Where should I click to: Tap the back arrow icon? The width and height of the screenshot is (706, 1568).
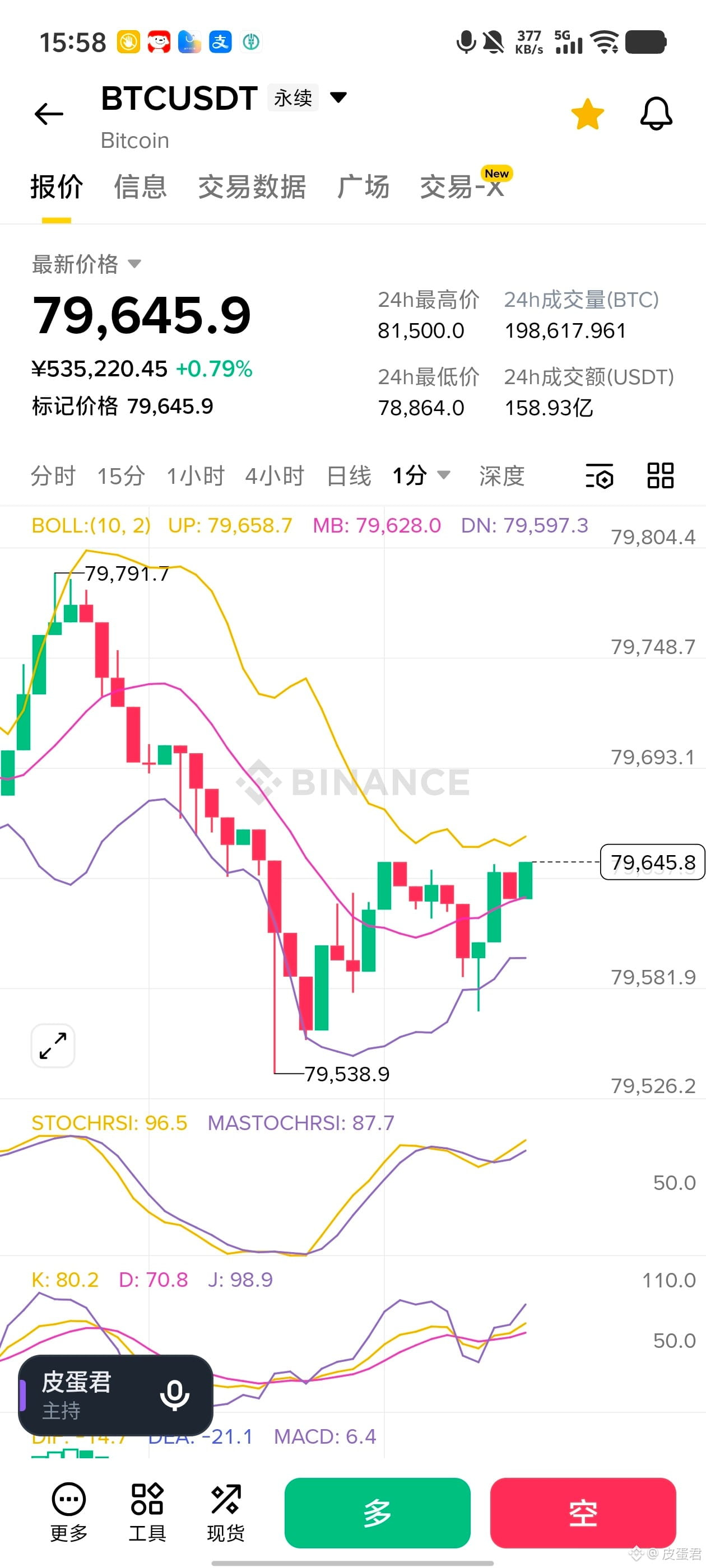click(x=49, y=114)
